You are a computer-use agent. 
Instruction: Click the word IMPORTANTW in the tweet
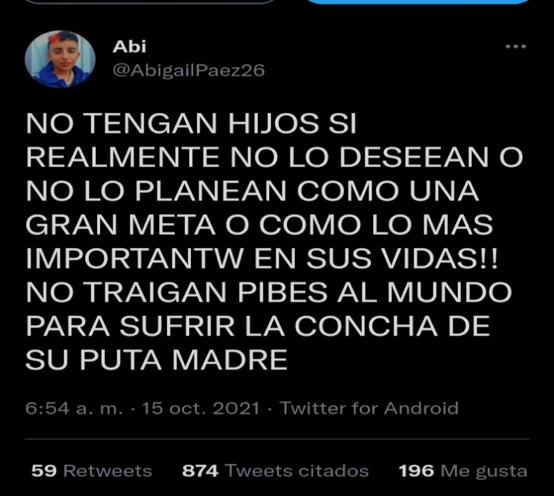click(x=135, y=259)
